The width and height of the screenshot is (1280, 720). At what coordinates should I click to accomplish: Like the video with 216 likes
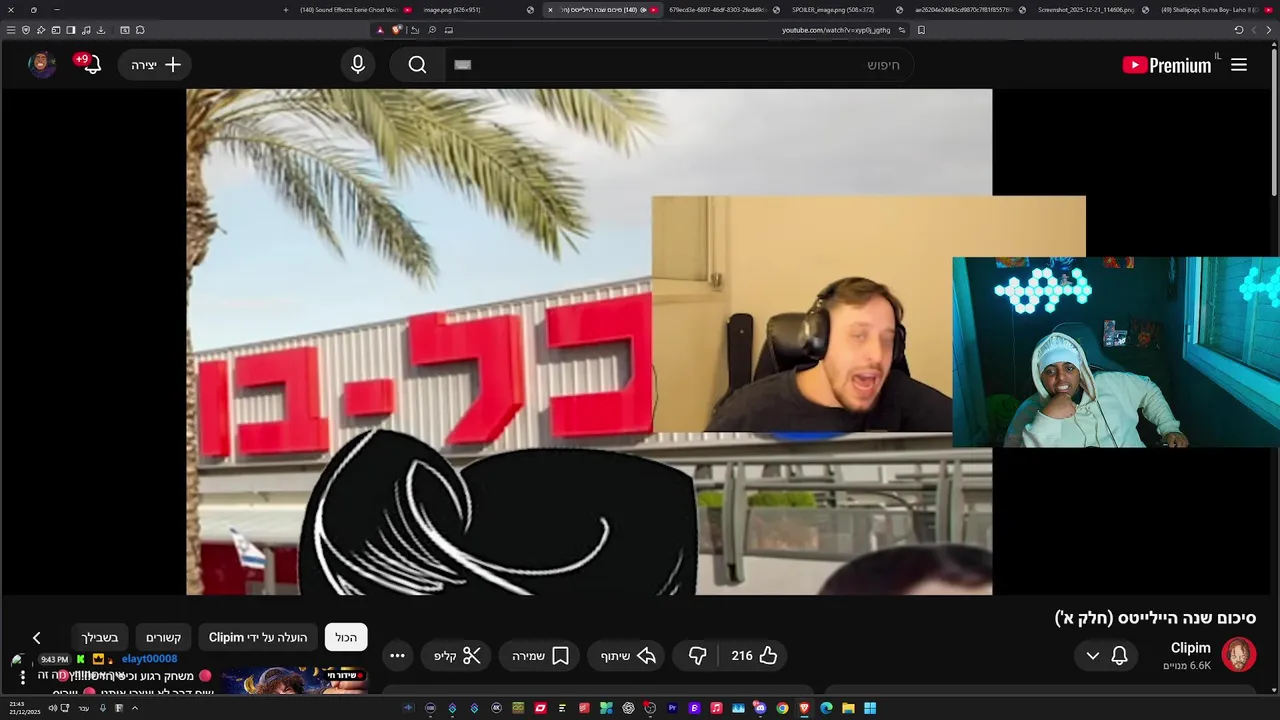click(x=754, y=656)
